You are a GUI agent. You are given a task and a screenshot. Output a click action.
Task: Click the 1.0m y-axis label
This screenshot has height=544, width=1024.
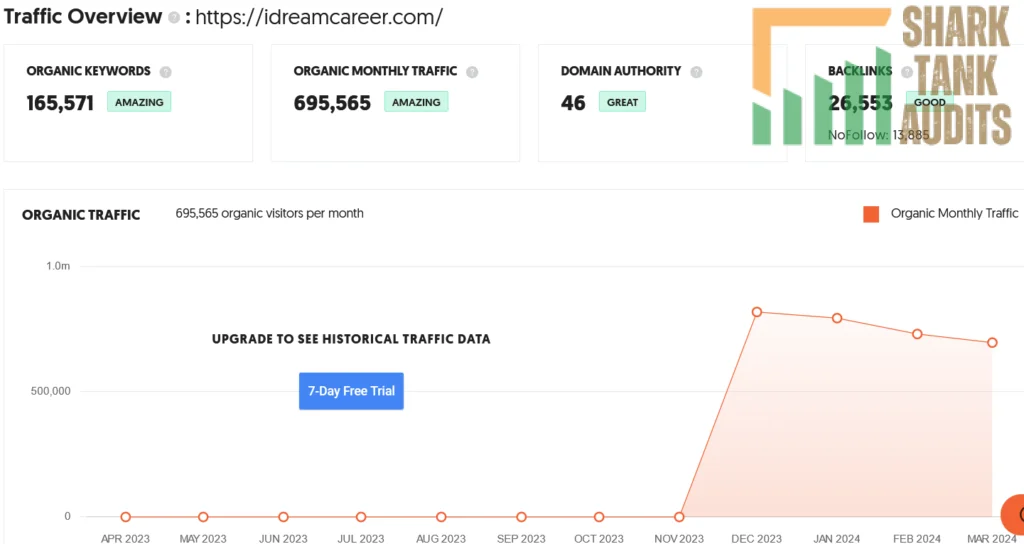pos(57,266)
